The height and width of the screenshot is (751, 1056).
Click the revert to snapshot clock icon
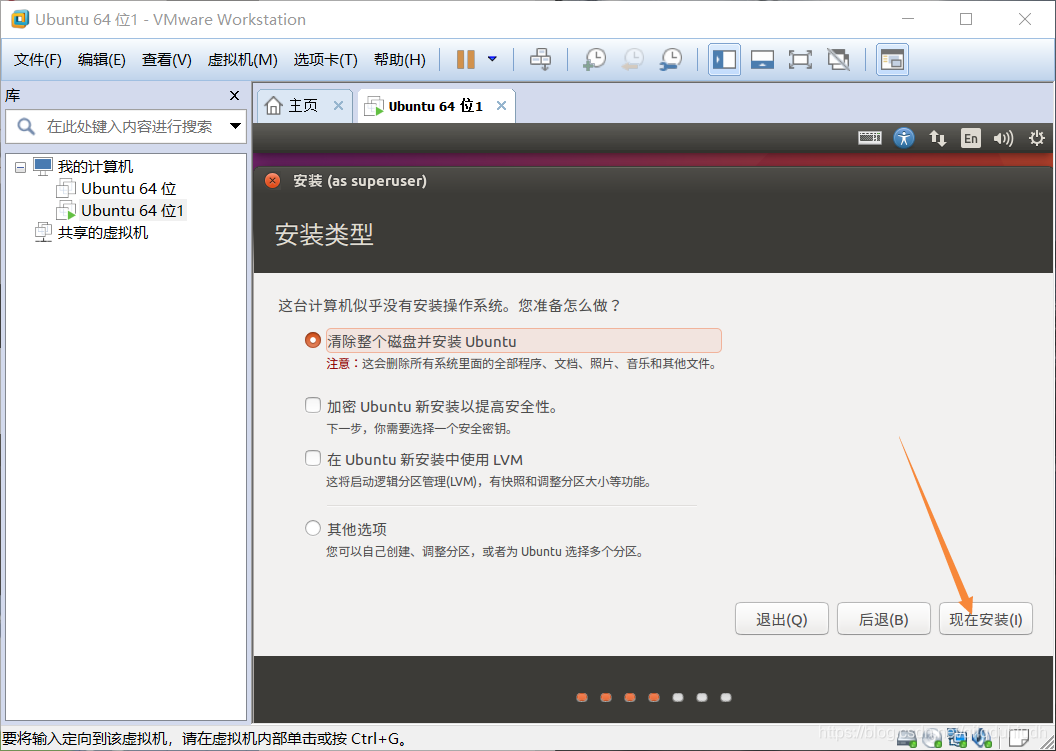coord(632,59)
